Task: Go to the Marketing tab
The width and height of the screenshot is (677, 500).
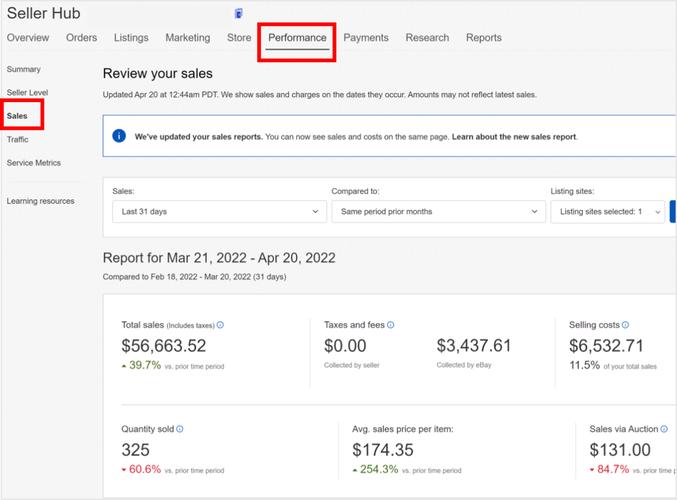Action: (188, 38)
